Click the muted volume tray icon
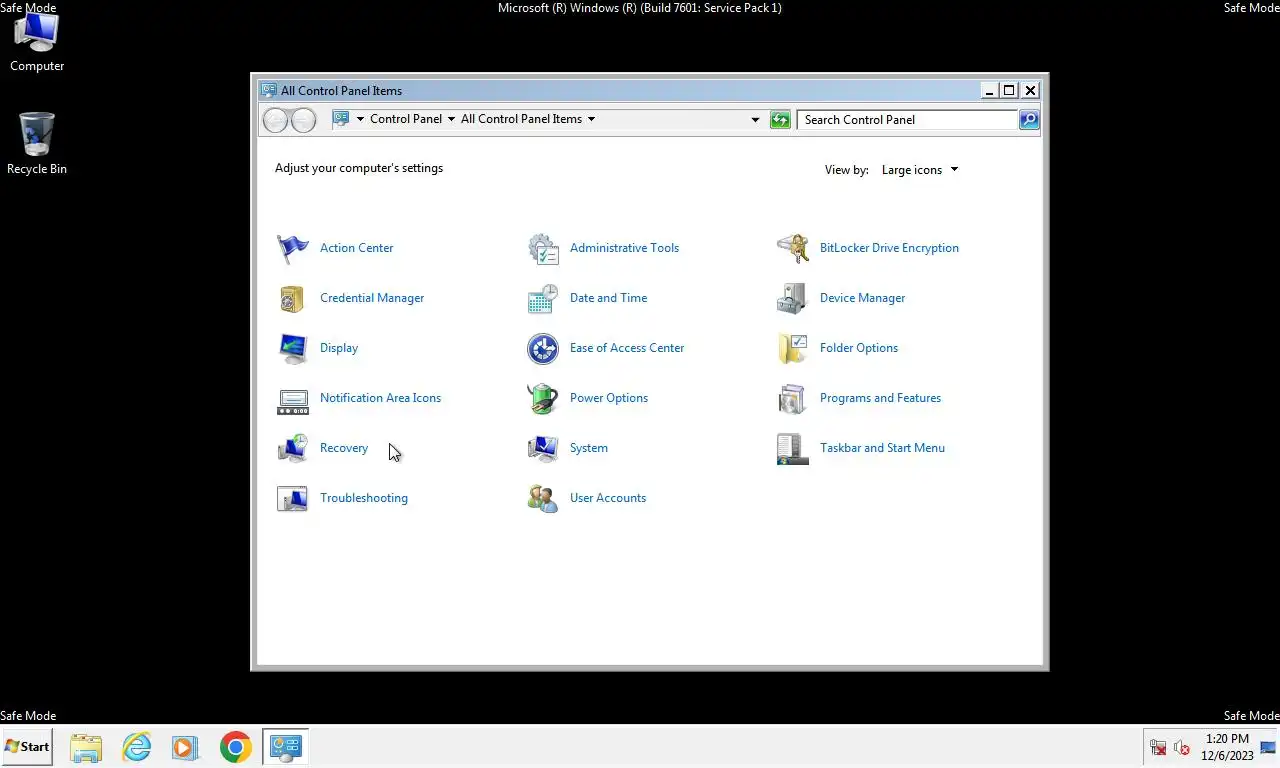Viewport: 1280px width, 768px height. coord(1181,747)
